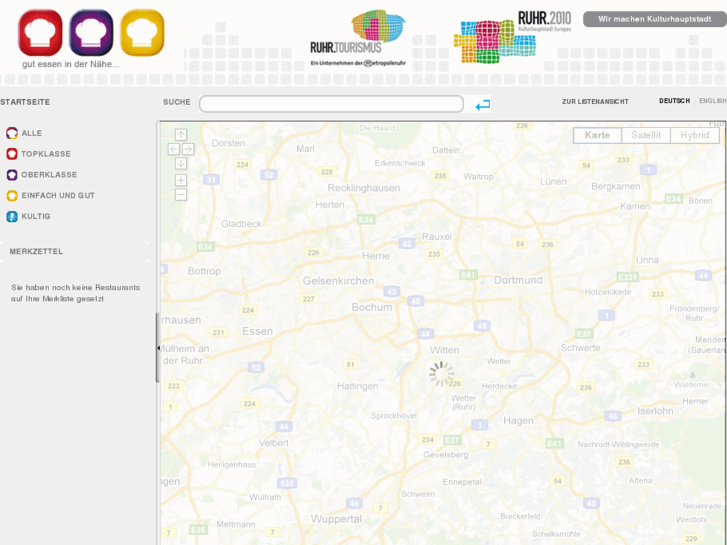Pan map up with the up arrow
This screenshot has height=545, width=727.
click(181, 135)
